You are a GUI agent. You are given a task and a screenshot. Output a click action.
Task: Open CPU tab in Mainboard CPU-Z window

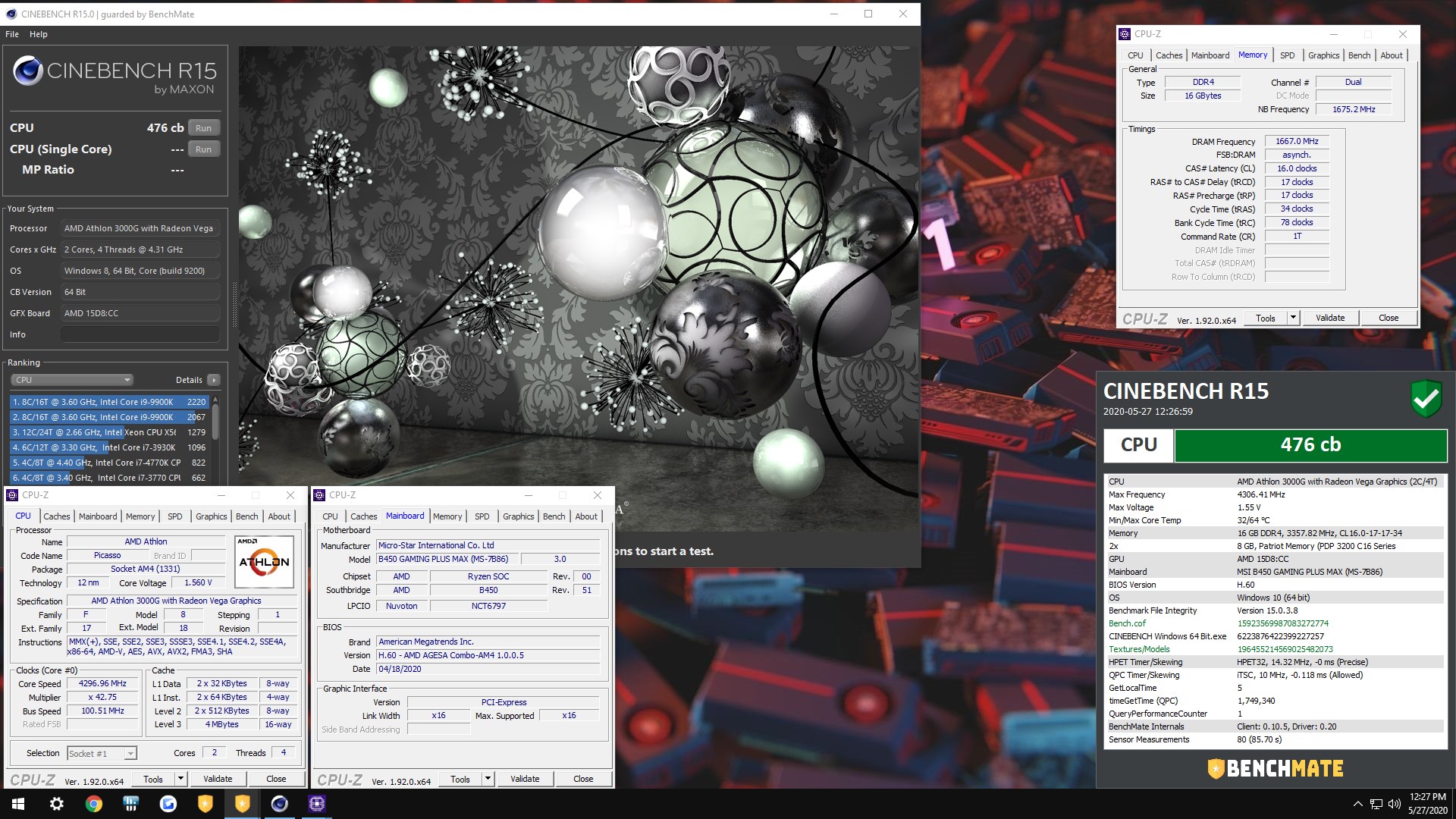point(330,516)
